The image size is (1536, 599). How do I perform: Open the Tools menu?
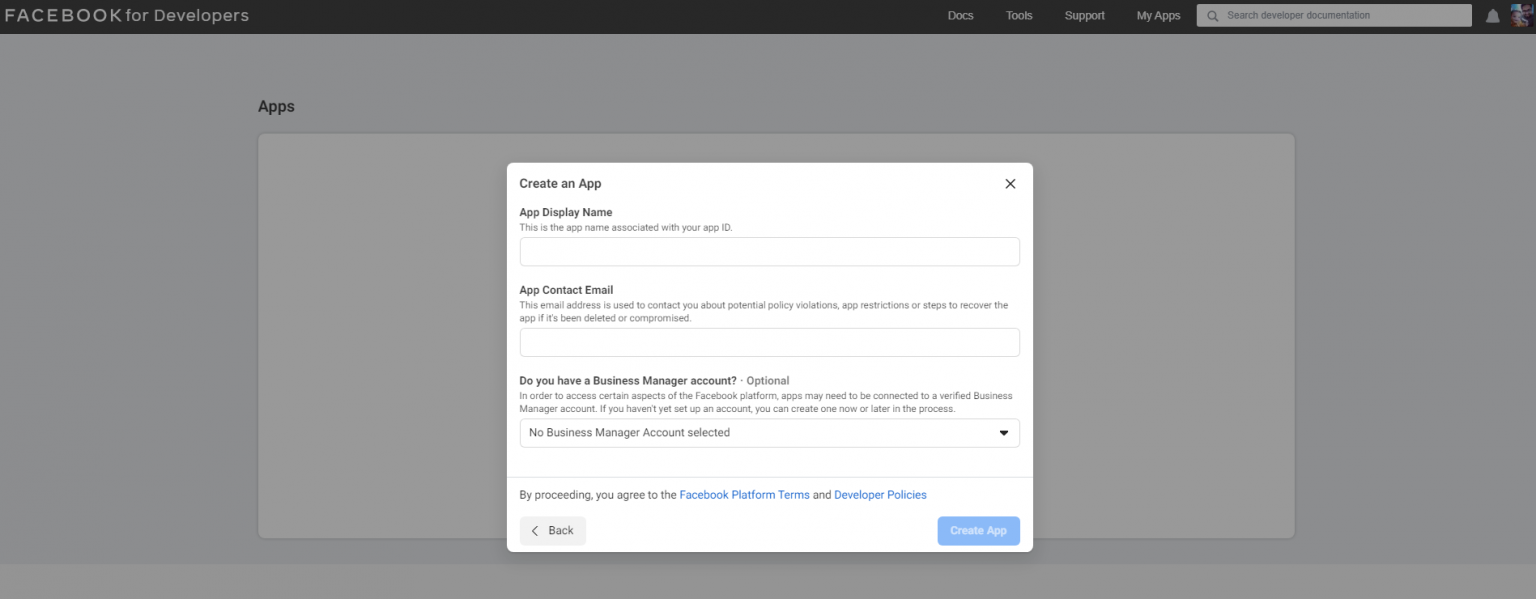click(1018, 15)
